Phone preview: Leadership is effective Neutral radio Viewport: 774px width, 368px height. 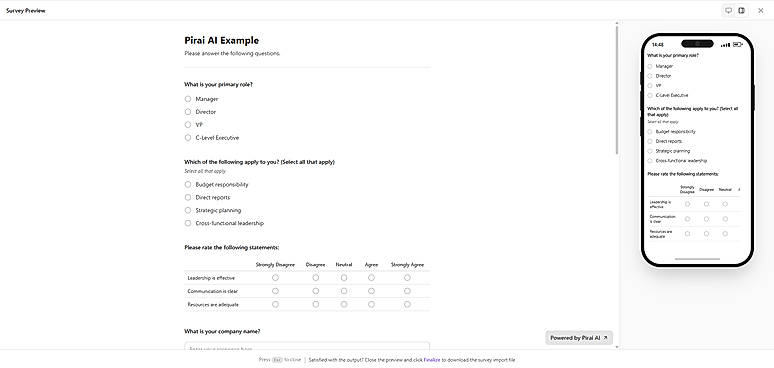click(x=725, y=204)
